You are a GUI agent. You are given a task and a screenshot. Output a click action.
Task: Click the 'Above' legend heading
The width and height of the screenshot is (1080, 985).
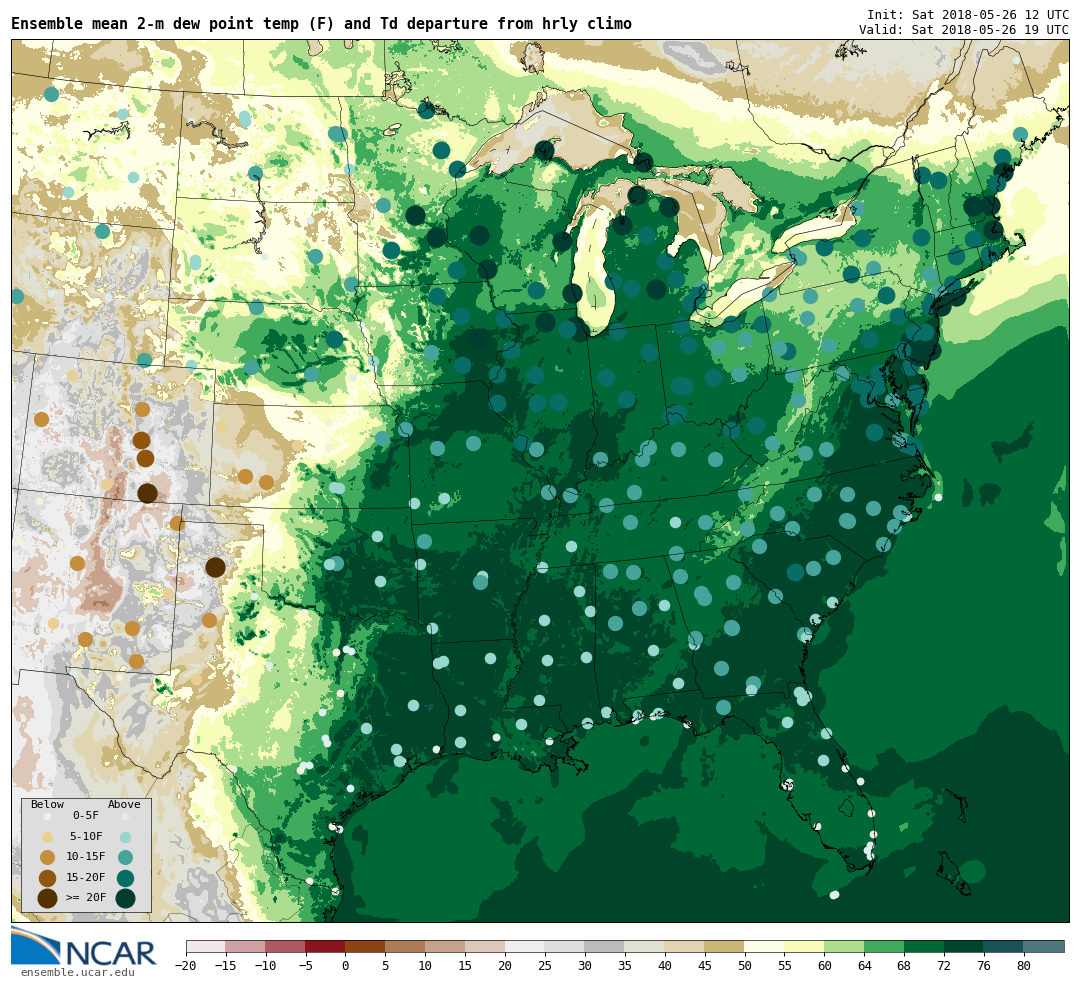pyautogui.click(x=124, y=805)
